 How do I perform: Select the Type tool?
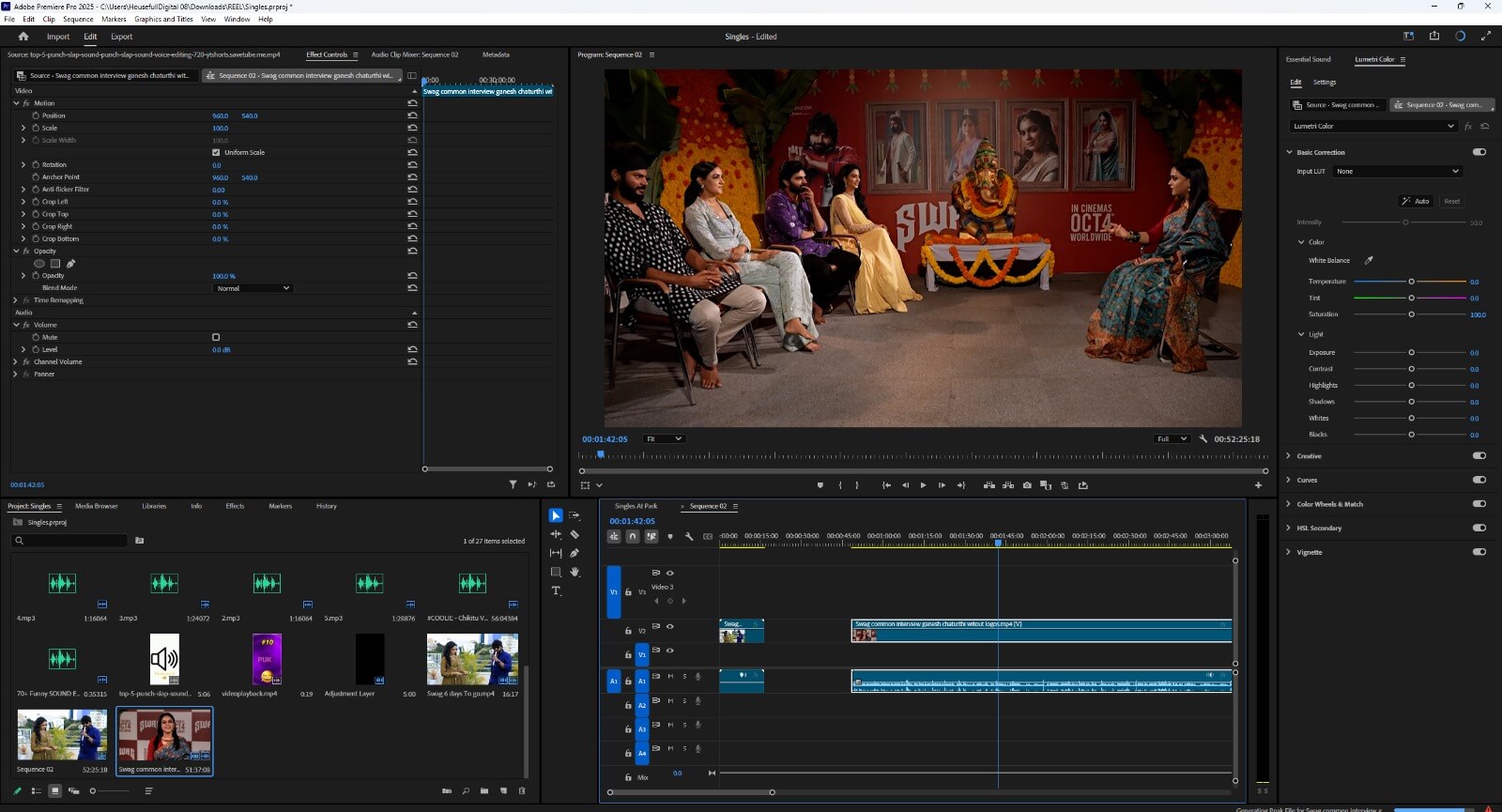point(556,590)
